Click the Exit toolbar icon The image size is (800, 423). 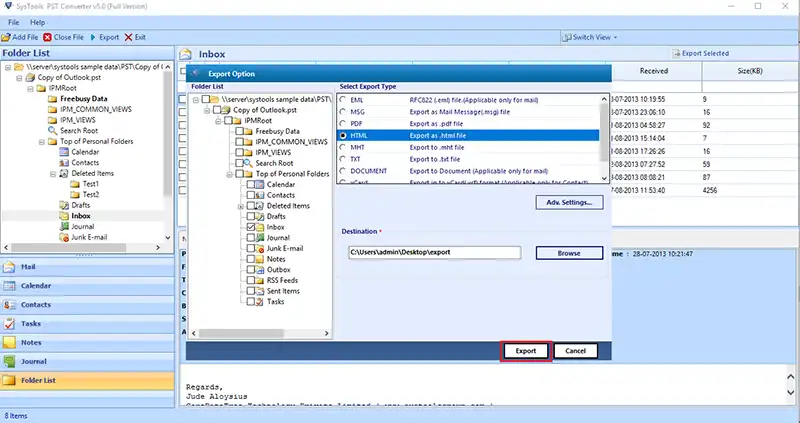[128, 37]
